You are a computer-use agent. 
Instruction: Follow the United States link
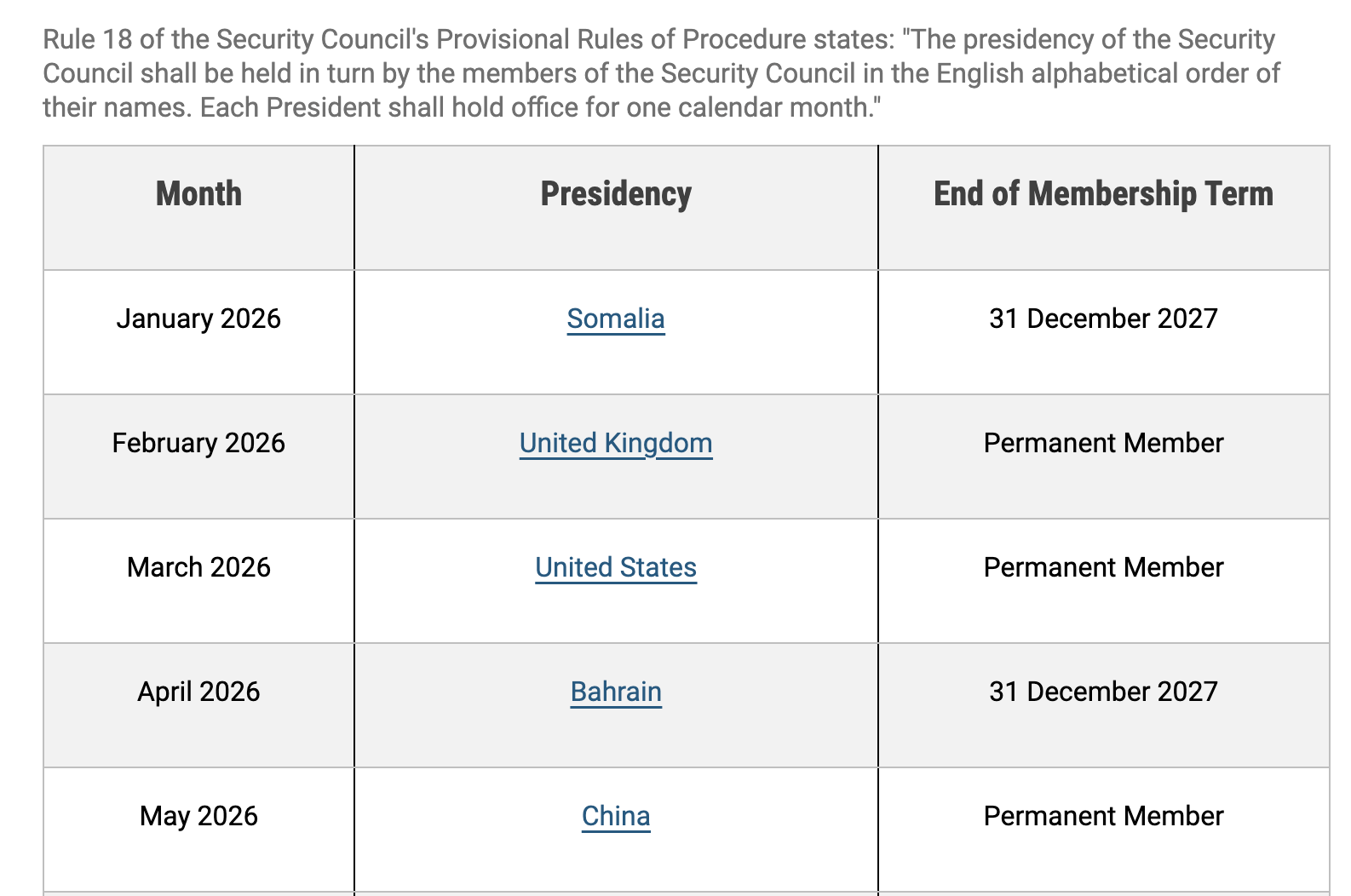click(615, 567)
